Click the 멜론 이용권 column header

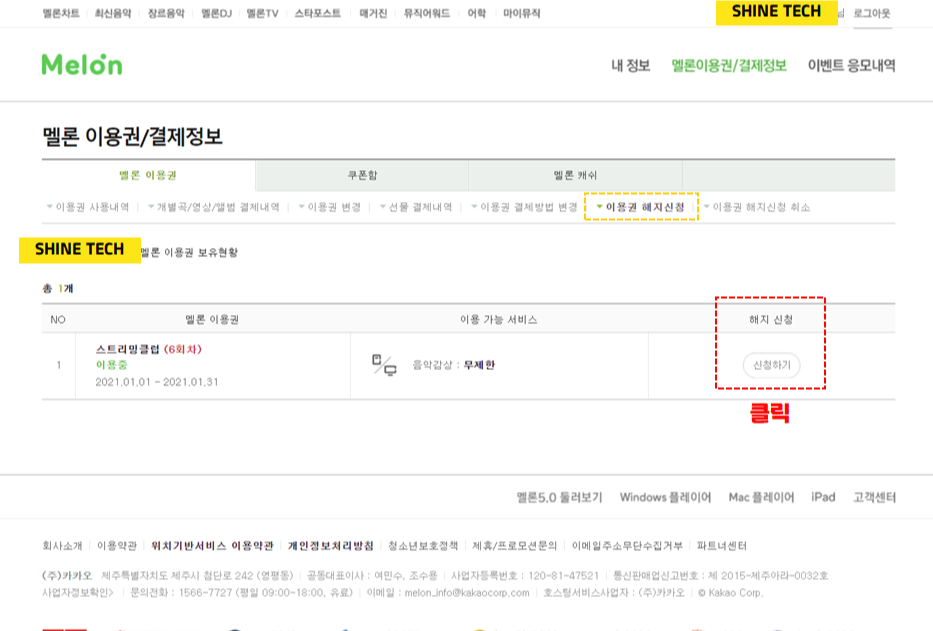[x=212, y=320]
